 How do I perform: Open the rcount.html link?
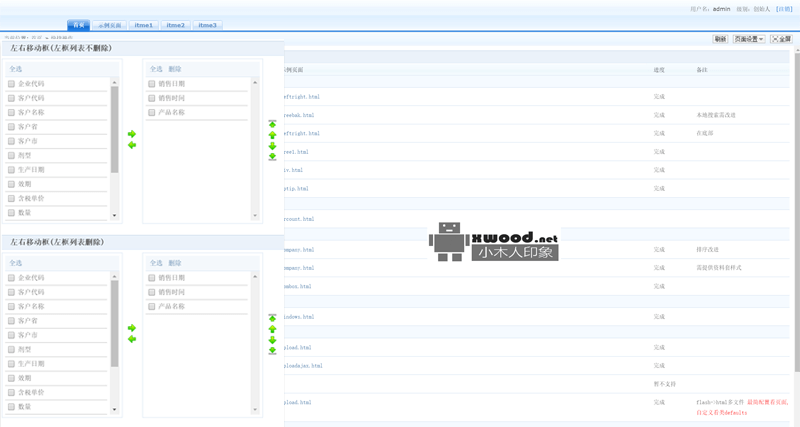(299, 219)
